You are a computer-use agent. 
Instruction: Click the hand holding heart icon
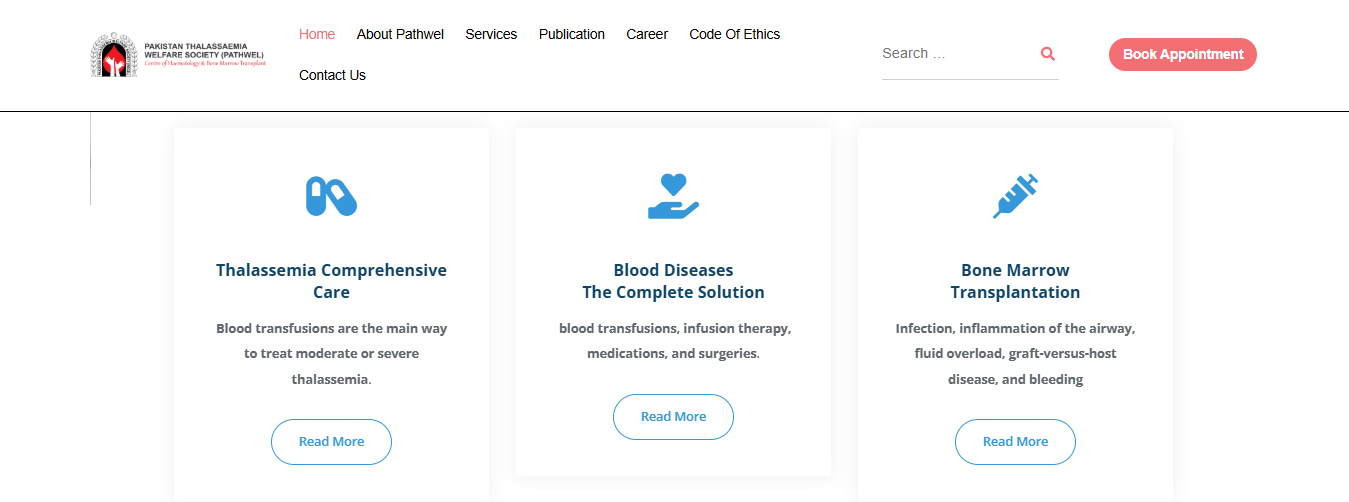pos(673,196)
